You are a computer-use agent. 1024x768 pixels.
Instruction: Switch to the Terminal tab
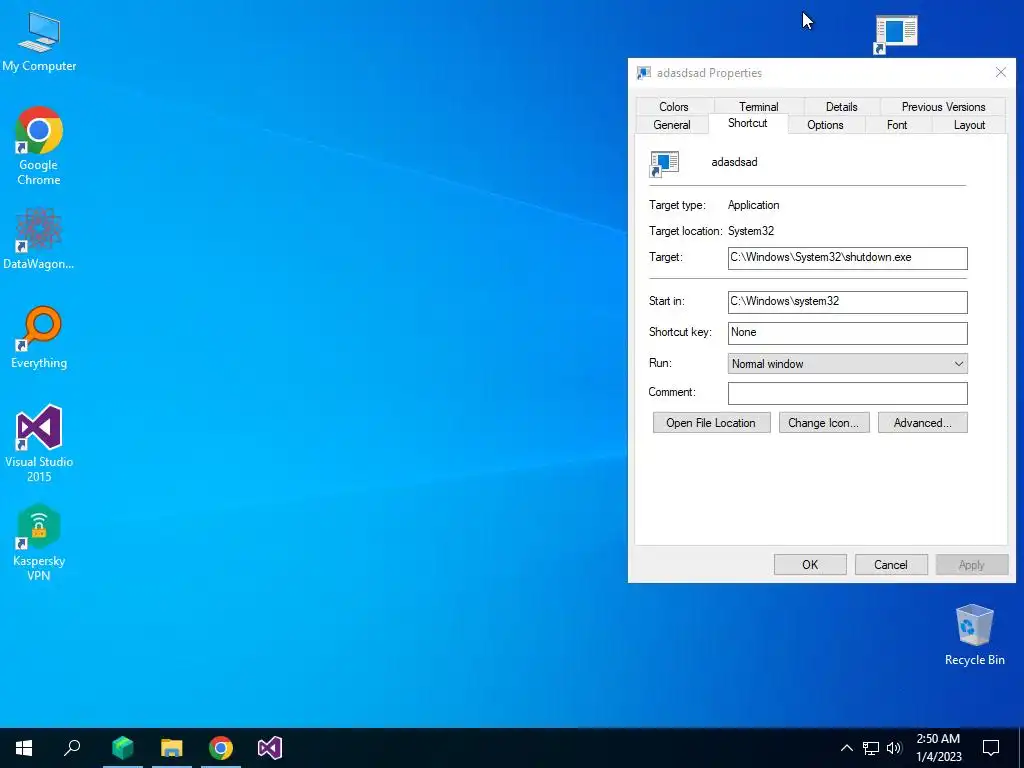coord(759,106)
